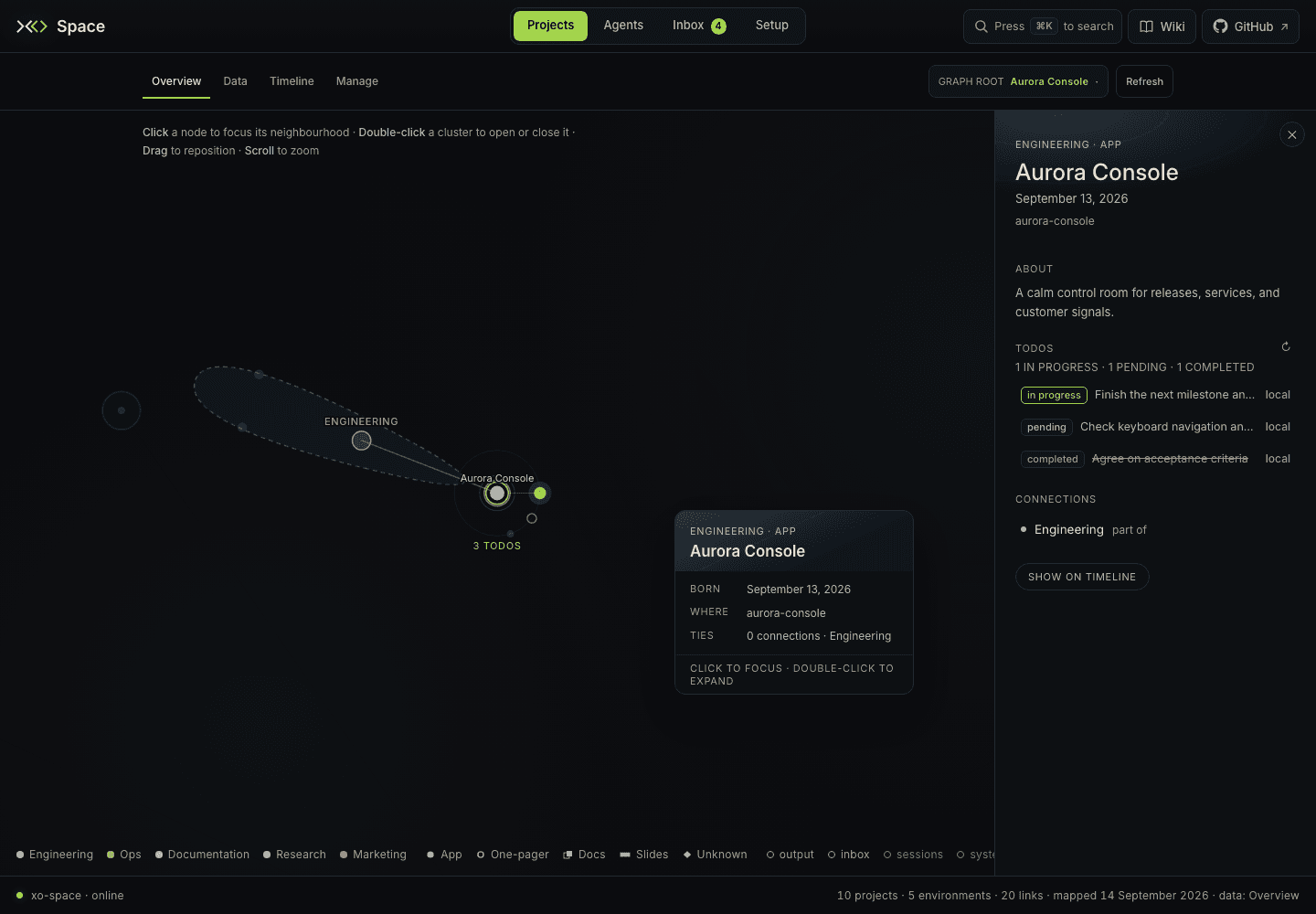Open the Wiki book icon button
The width and height of the screenshot is (1316, 914).
1162,27
